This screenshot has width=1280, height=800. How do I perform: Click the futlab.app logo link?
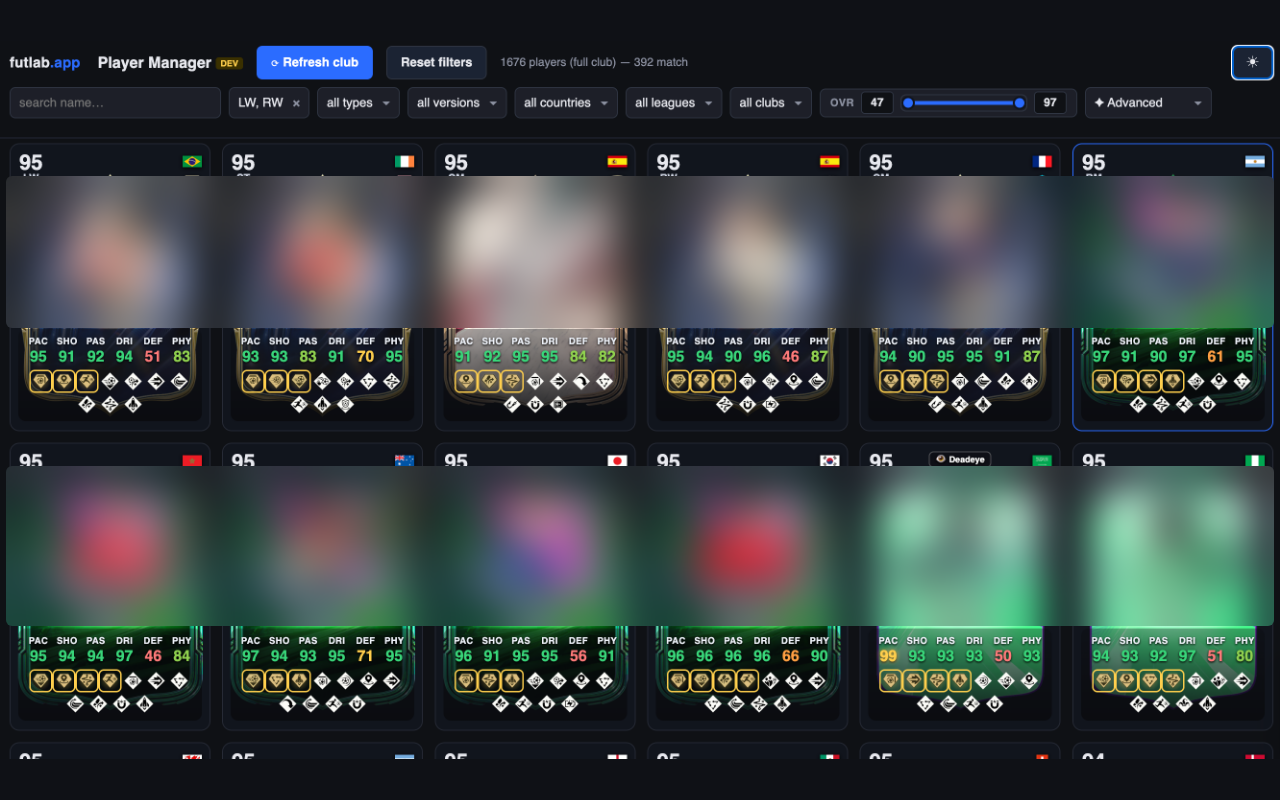click(45, 62)
